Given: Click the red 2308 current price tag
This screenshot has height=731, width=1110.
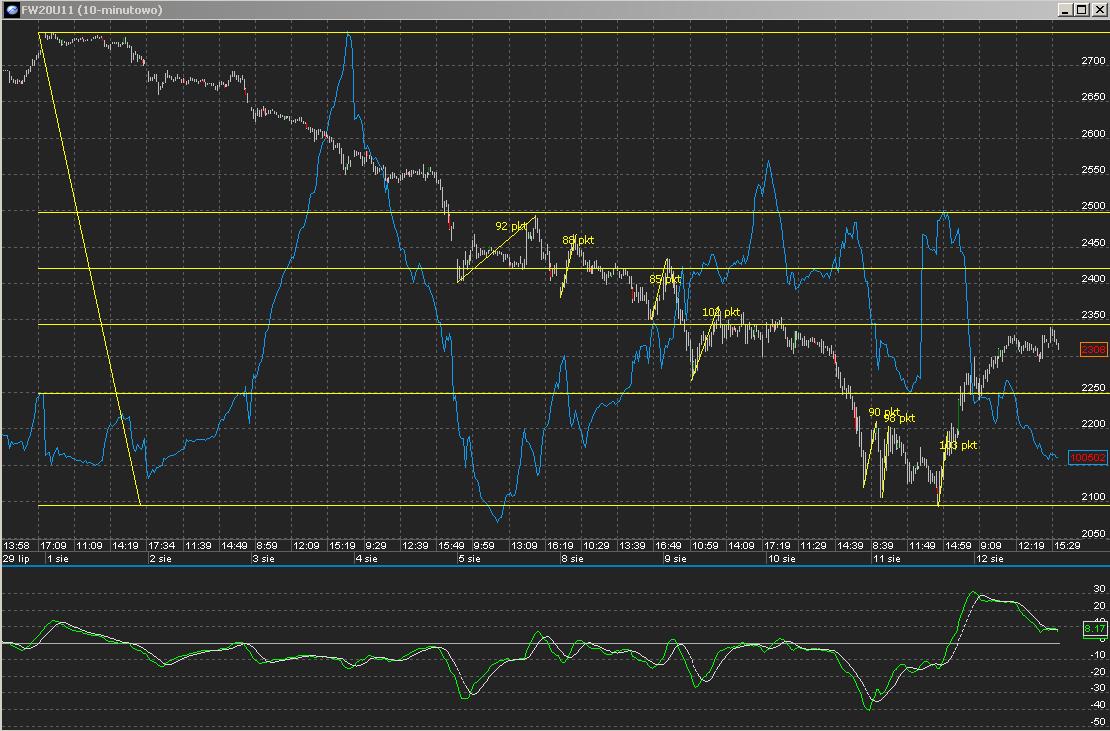Looking at the screenshot, I should coord(1093,349).
